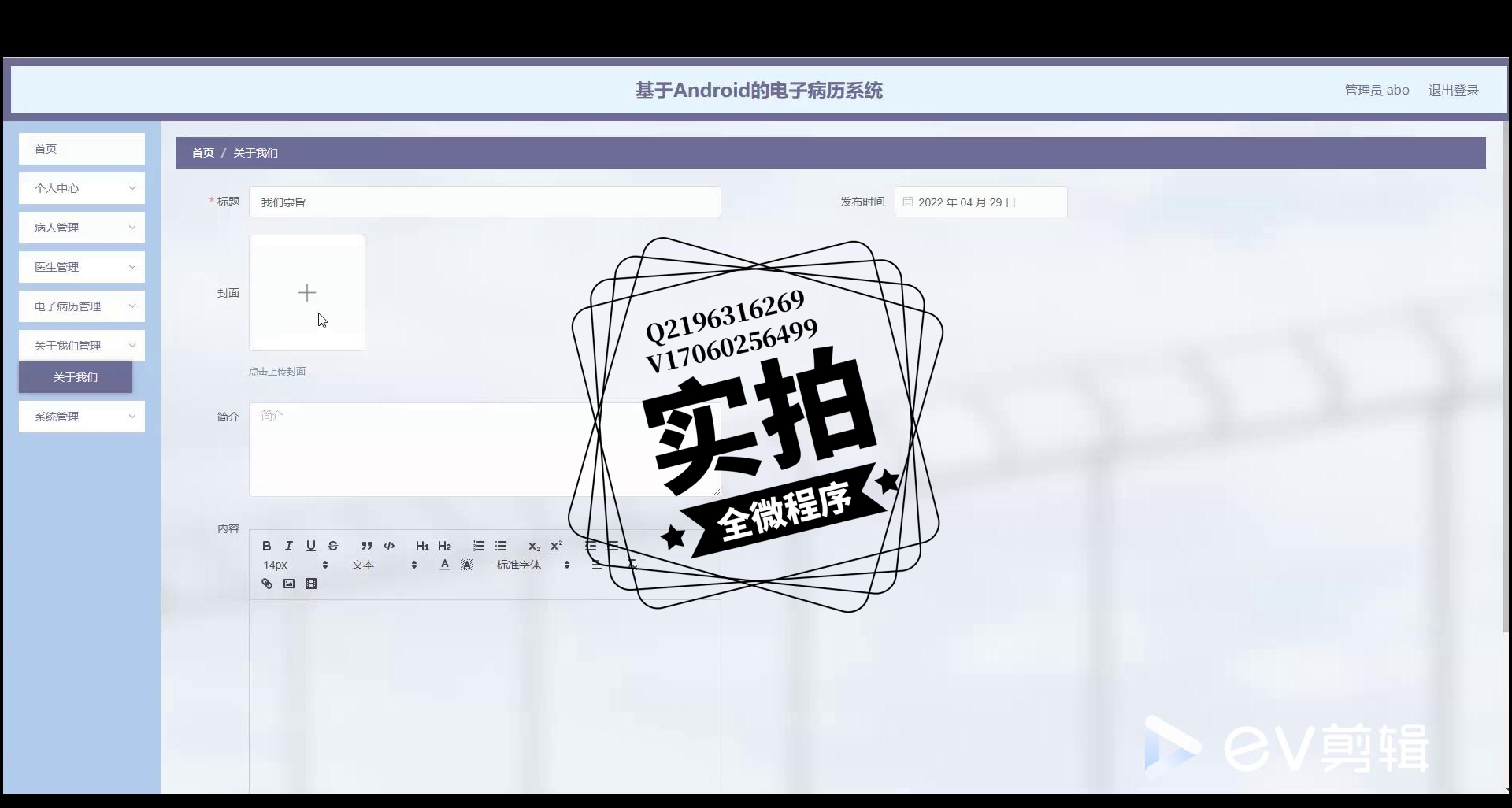The height and width of the screenshot is (808, 1512).
Task: Toggle italic formatting in the editor
Action: coord(289,546)
